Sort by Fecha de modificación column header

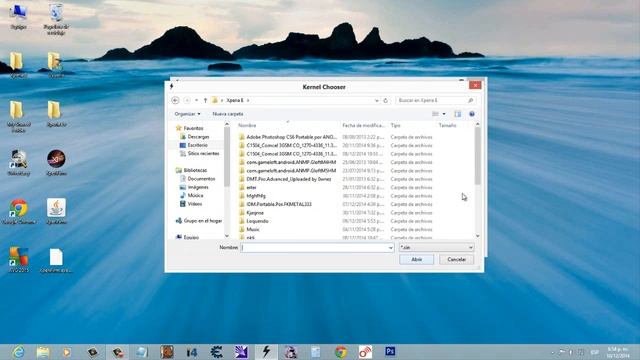pyautogui.click(x=363, y=126)
